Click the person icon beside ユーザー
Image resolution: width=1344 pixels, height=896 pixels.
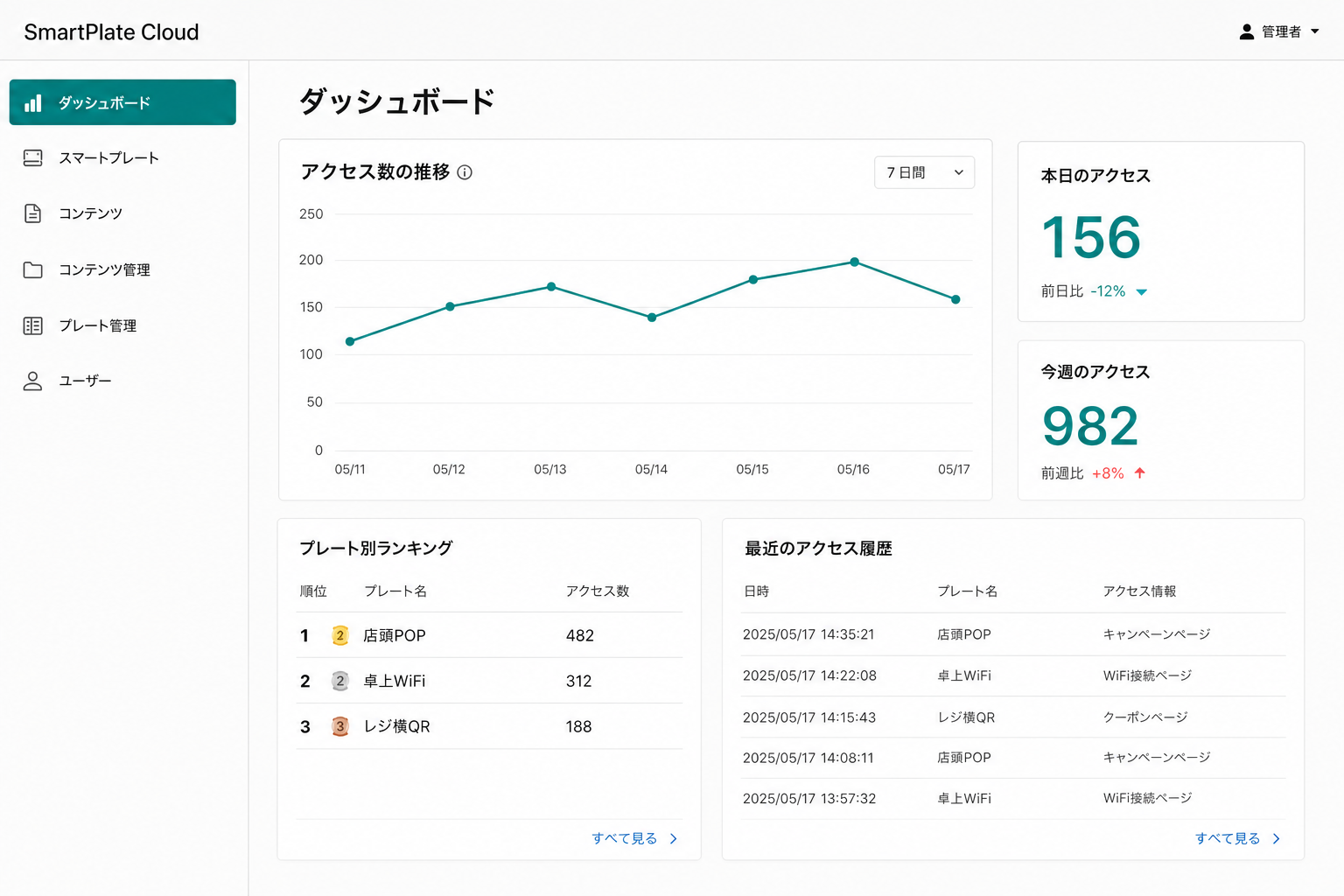click(33, 381)
